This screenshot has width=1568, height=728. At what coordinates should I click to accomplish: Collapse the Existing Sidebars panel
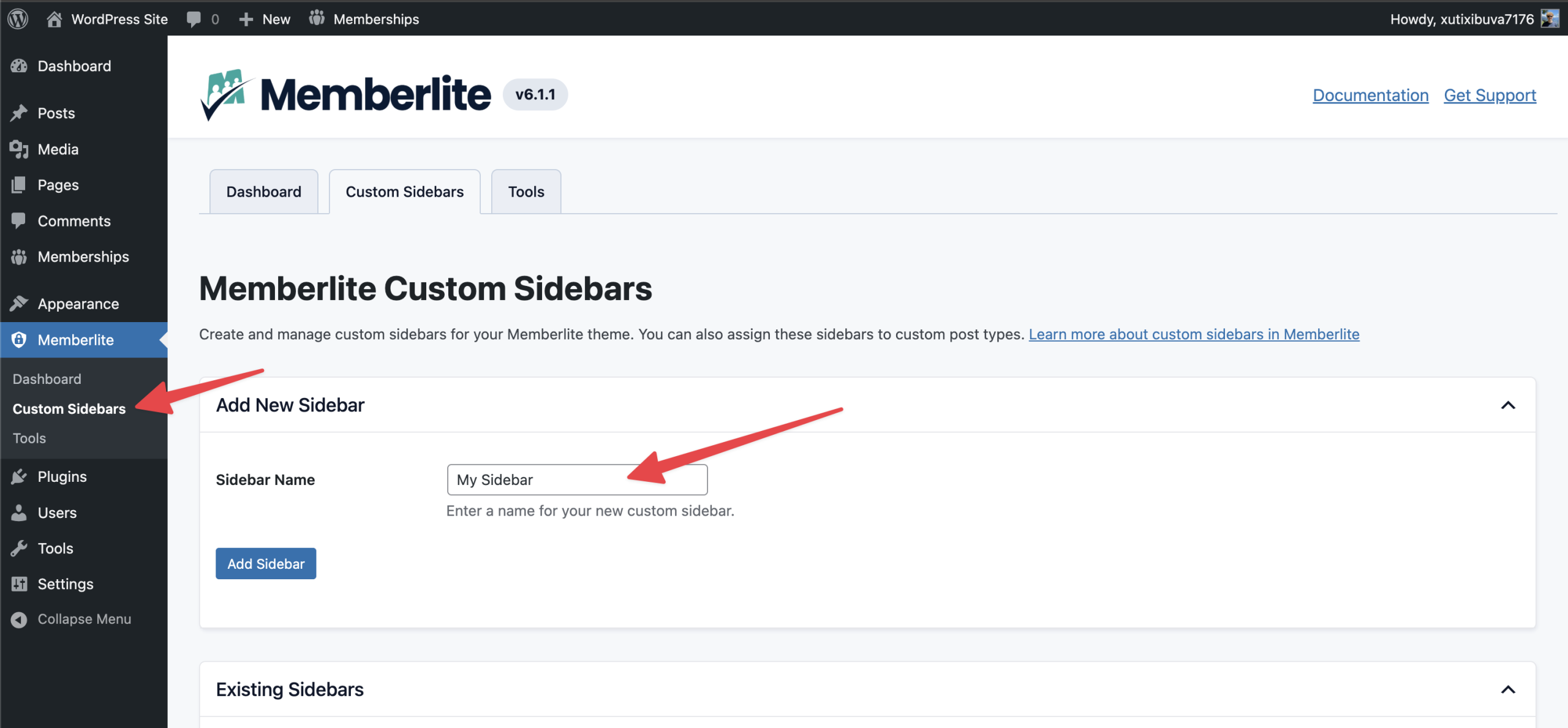(x=1508, y=690)
